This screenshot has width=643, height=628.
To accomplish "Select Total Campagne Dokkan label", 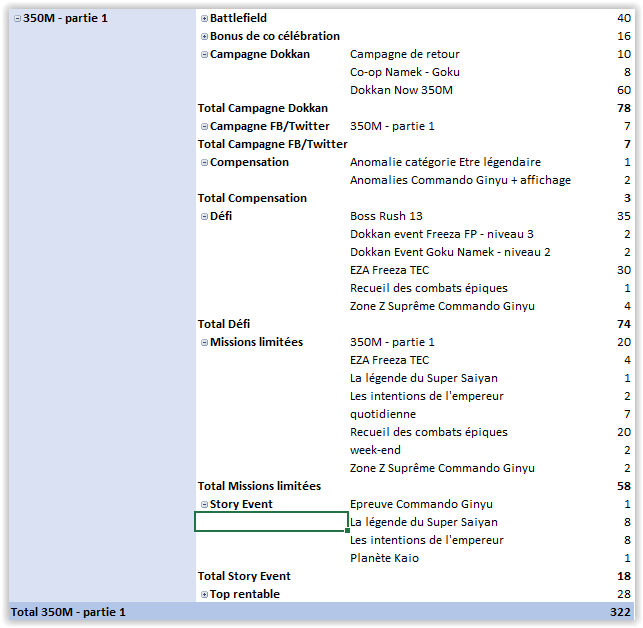I will (262, 108).
